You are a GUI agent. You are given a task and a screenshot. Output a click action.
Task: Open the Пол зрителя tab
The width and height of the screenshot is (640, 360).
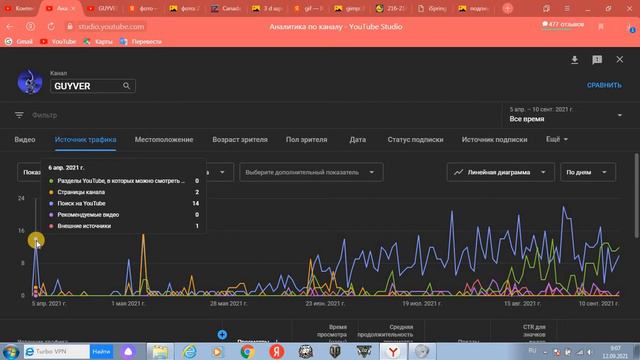[x=307, y=140]
